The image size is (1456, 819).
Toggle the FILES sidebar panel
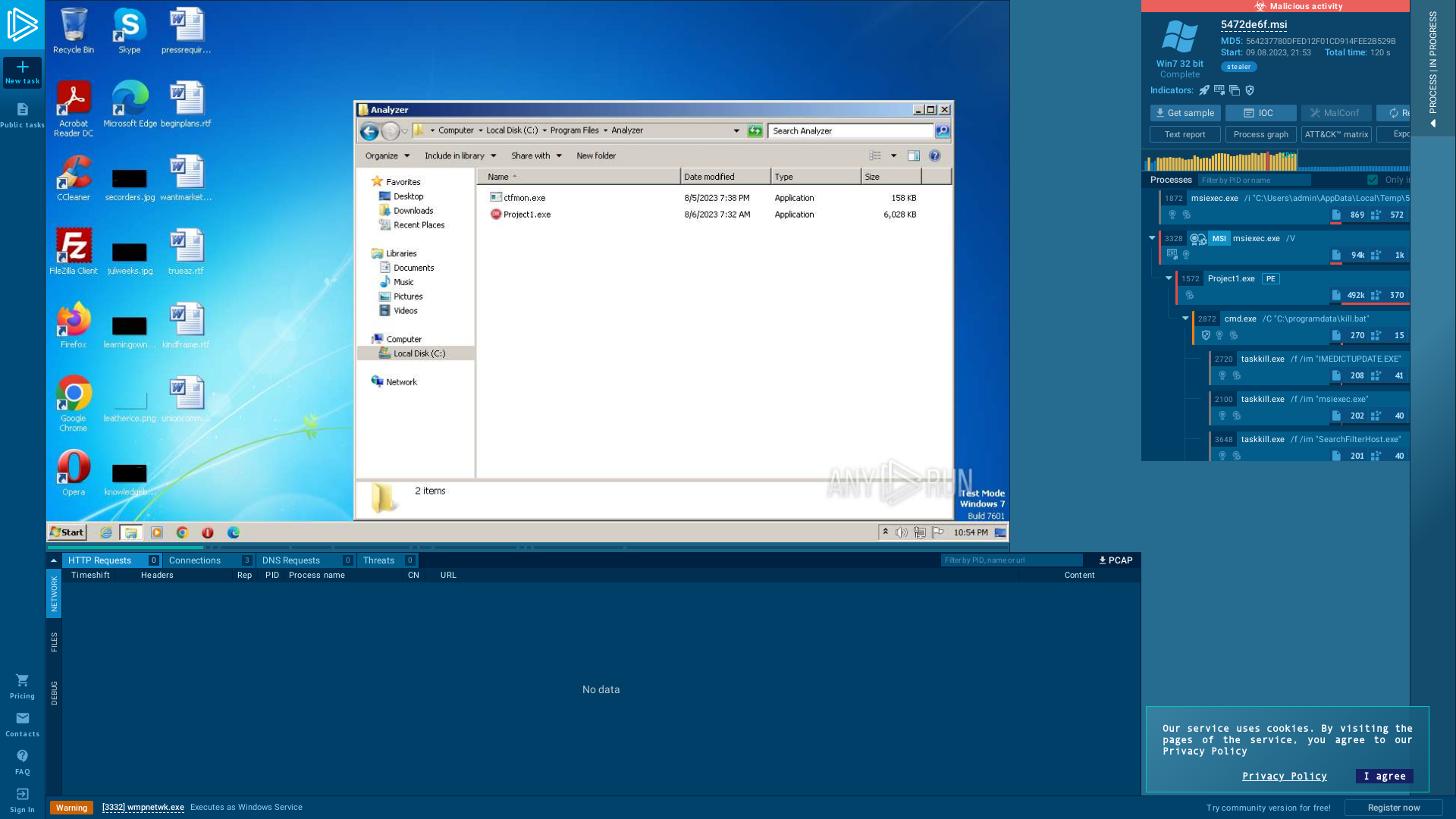tap(54, 644)
